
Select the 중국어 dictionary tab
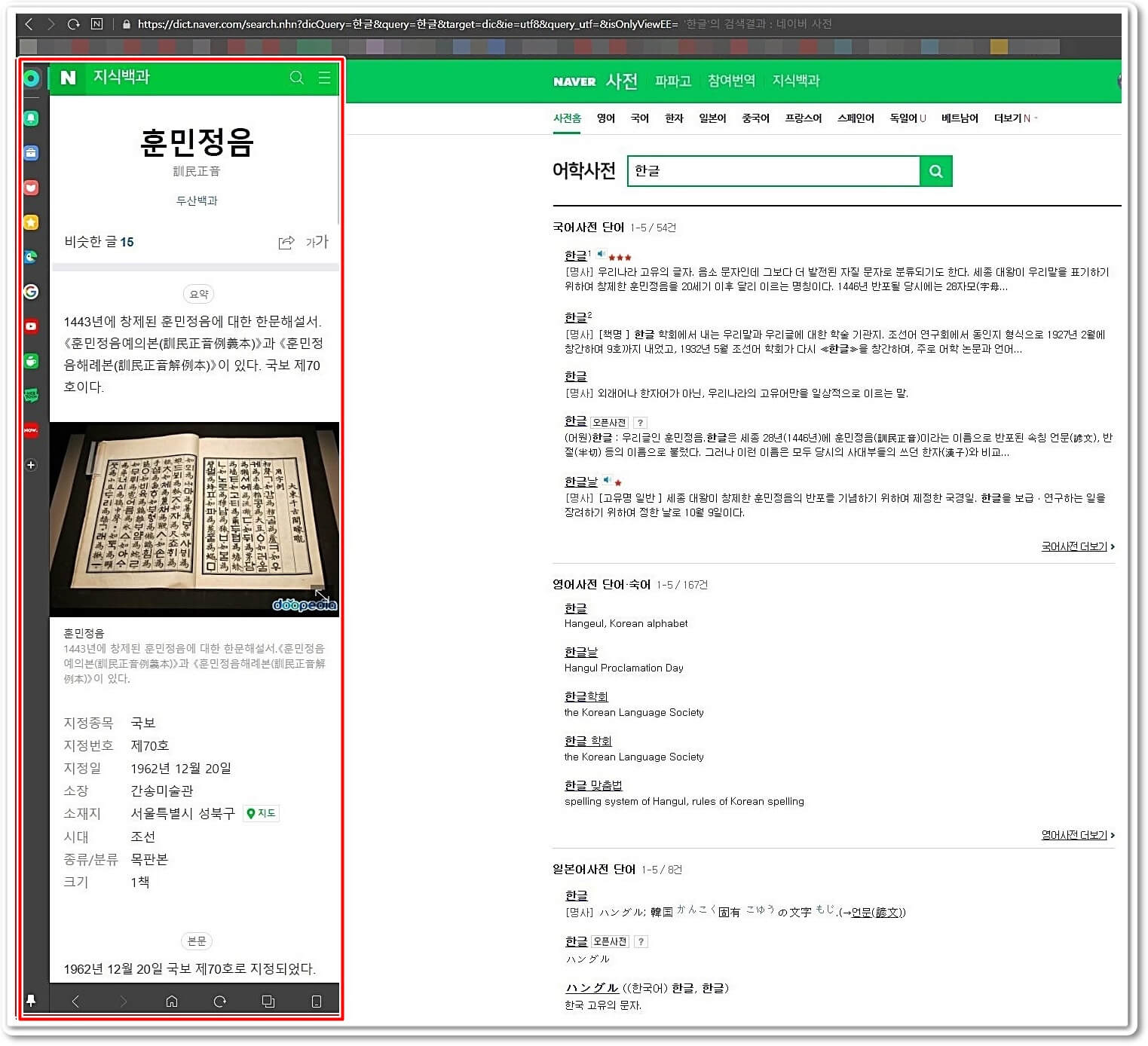click(x=755, y=118)
